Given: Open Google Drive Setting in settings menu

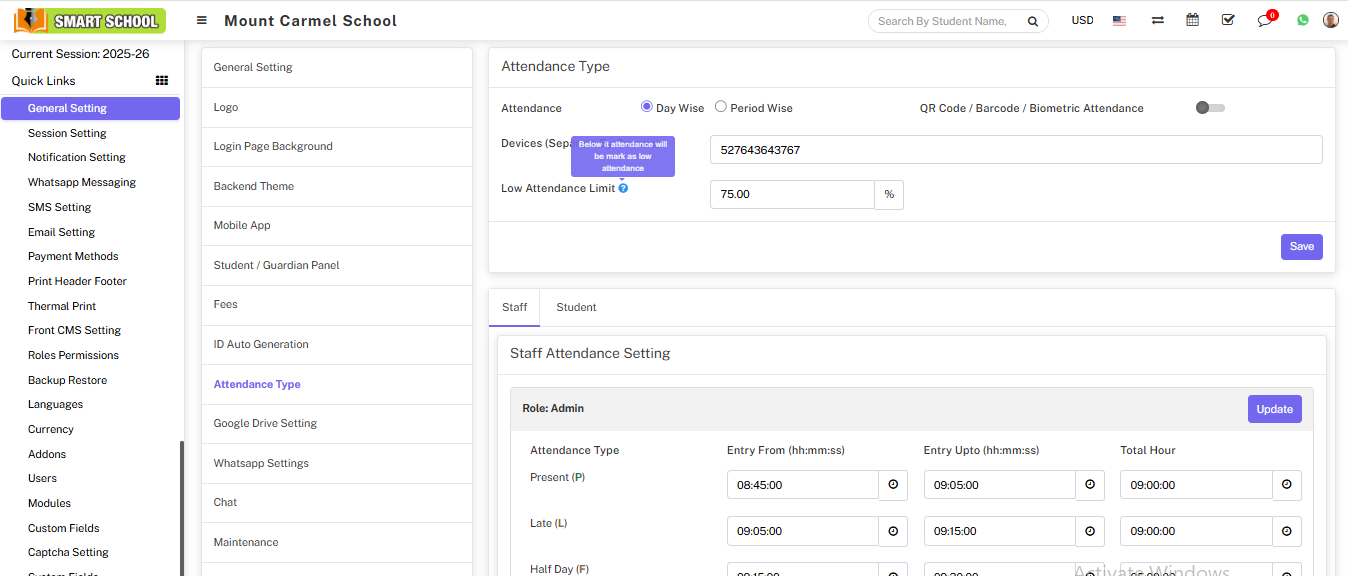Looking at the screenshot, I should click(x=265, y=423).
